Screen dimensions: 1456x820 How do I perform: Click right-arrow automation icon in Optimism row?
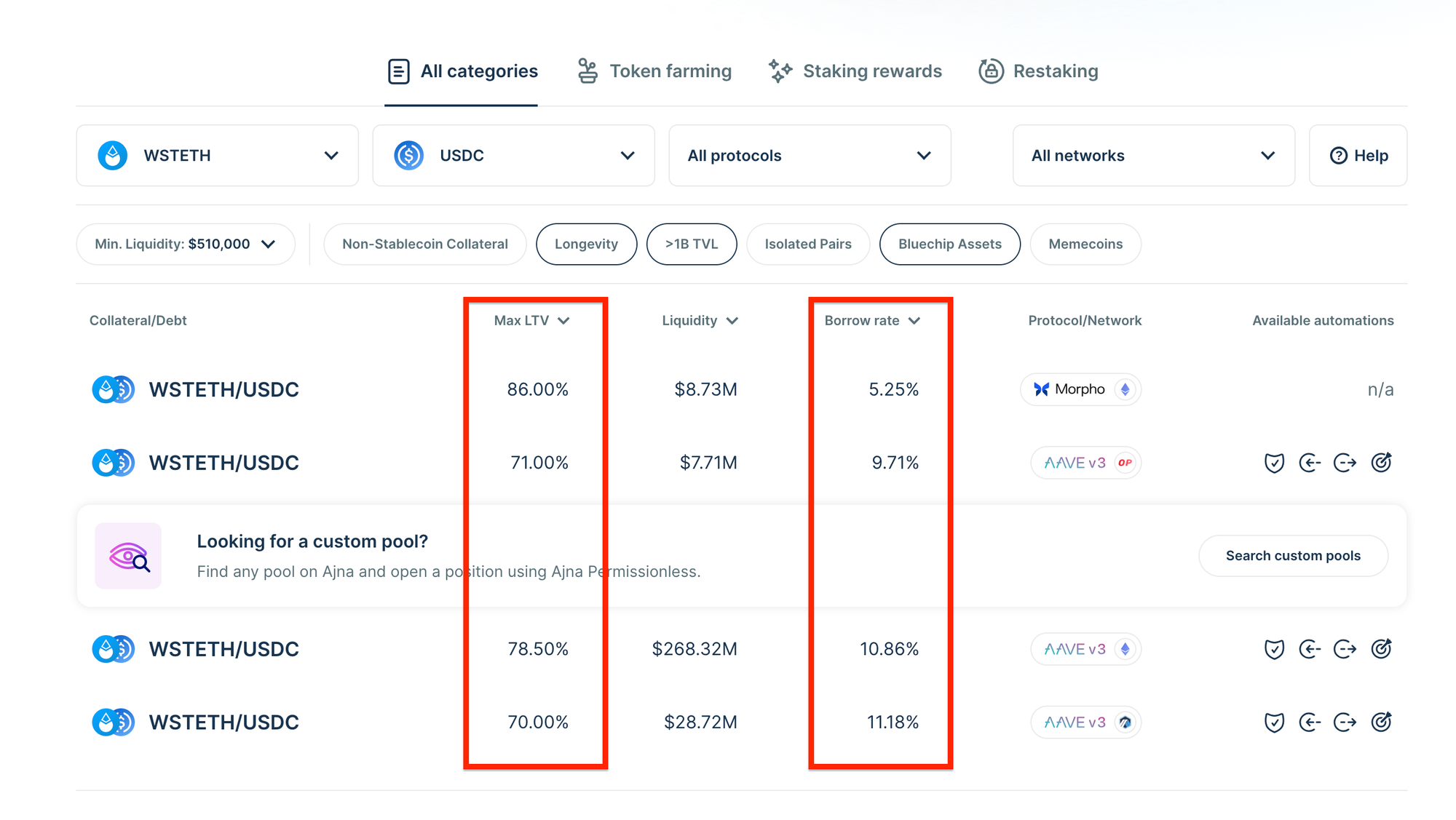pyautogui.click(x=1345, y=463)
